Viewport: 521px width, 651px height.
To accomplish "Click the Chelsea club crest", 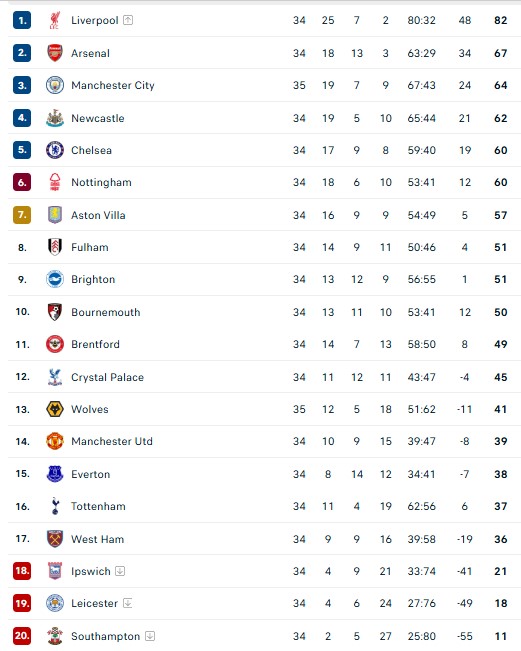I will 54,150.
